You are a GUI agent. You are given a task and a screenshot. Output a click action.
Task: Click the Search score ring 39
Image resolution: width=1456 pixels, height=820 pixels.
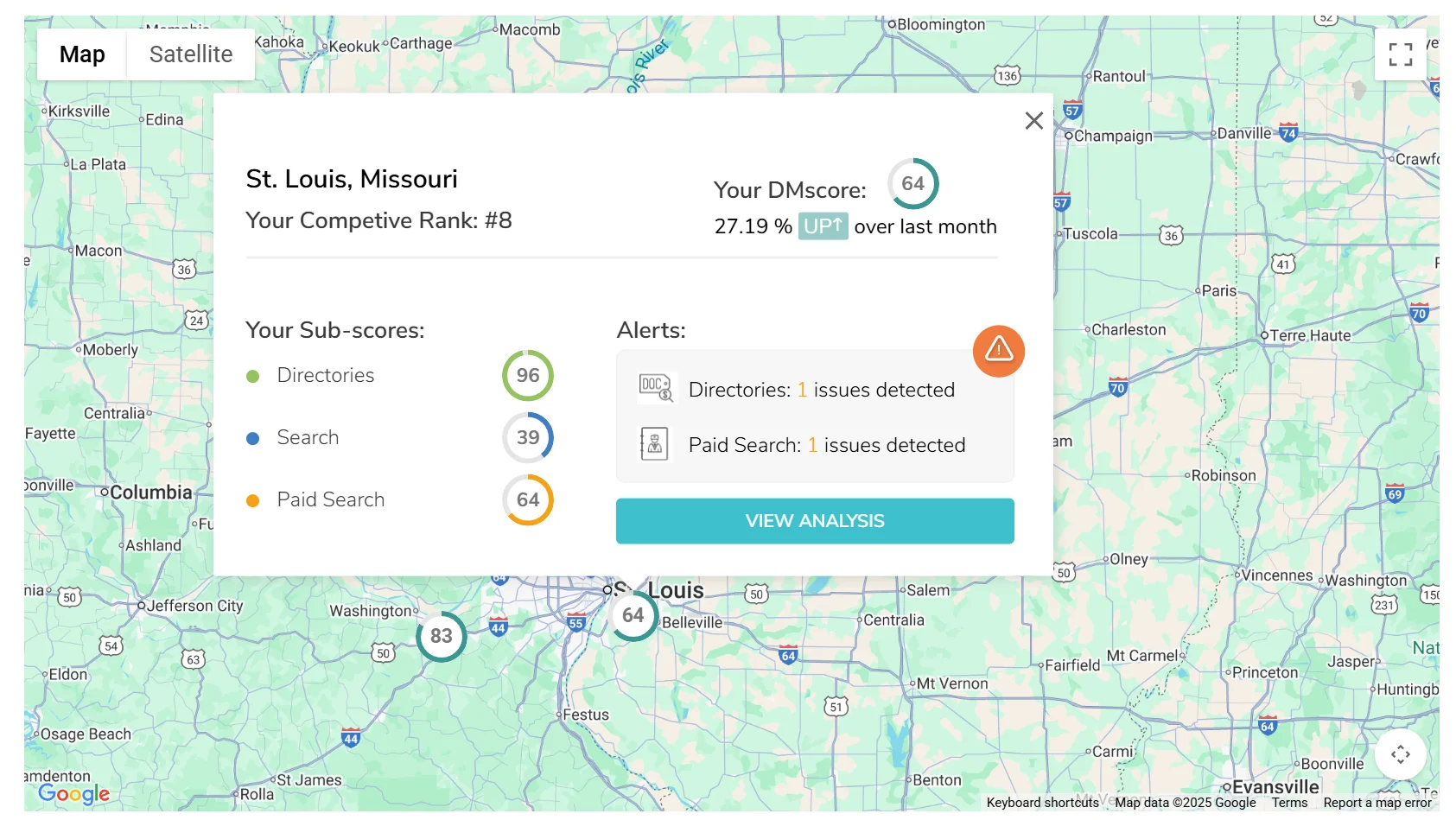(x=528, y=438)
